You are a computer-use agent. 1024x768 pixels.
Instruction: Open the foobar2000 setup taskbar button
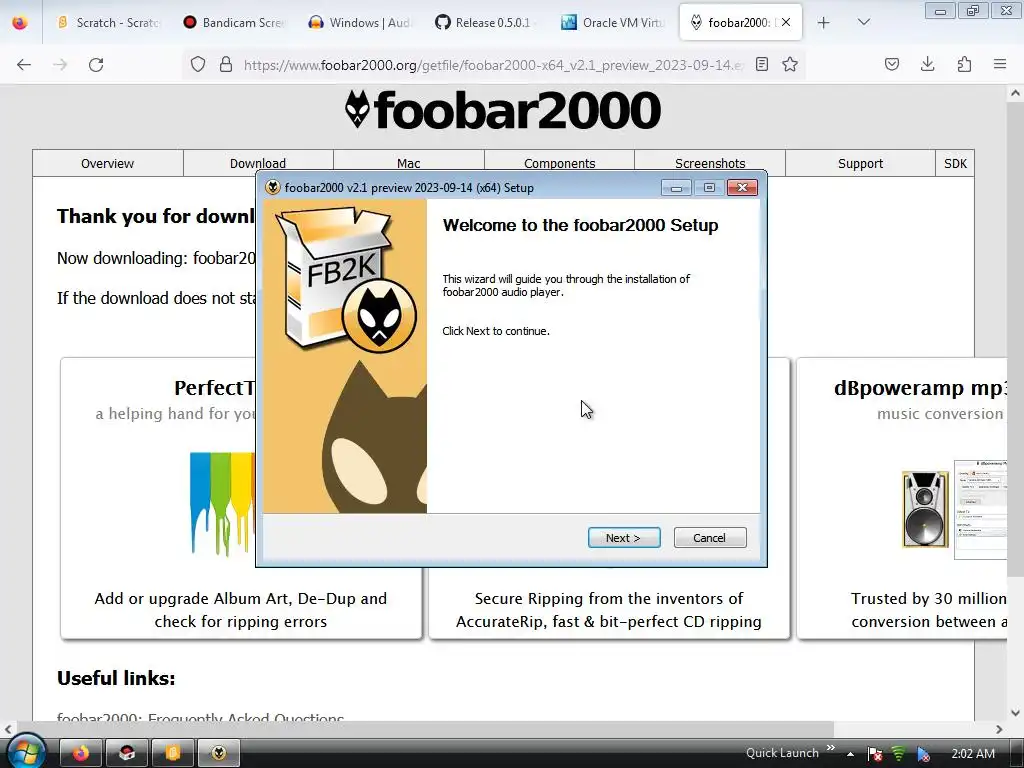(219, 754)
